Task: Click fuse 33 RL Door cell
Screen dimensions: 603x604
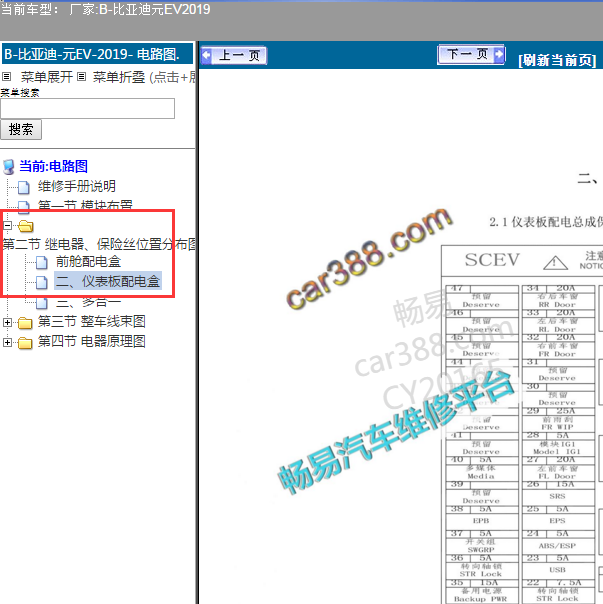Action: point(558,321)
